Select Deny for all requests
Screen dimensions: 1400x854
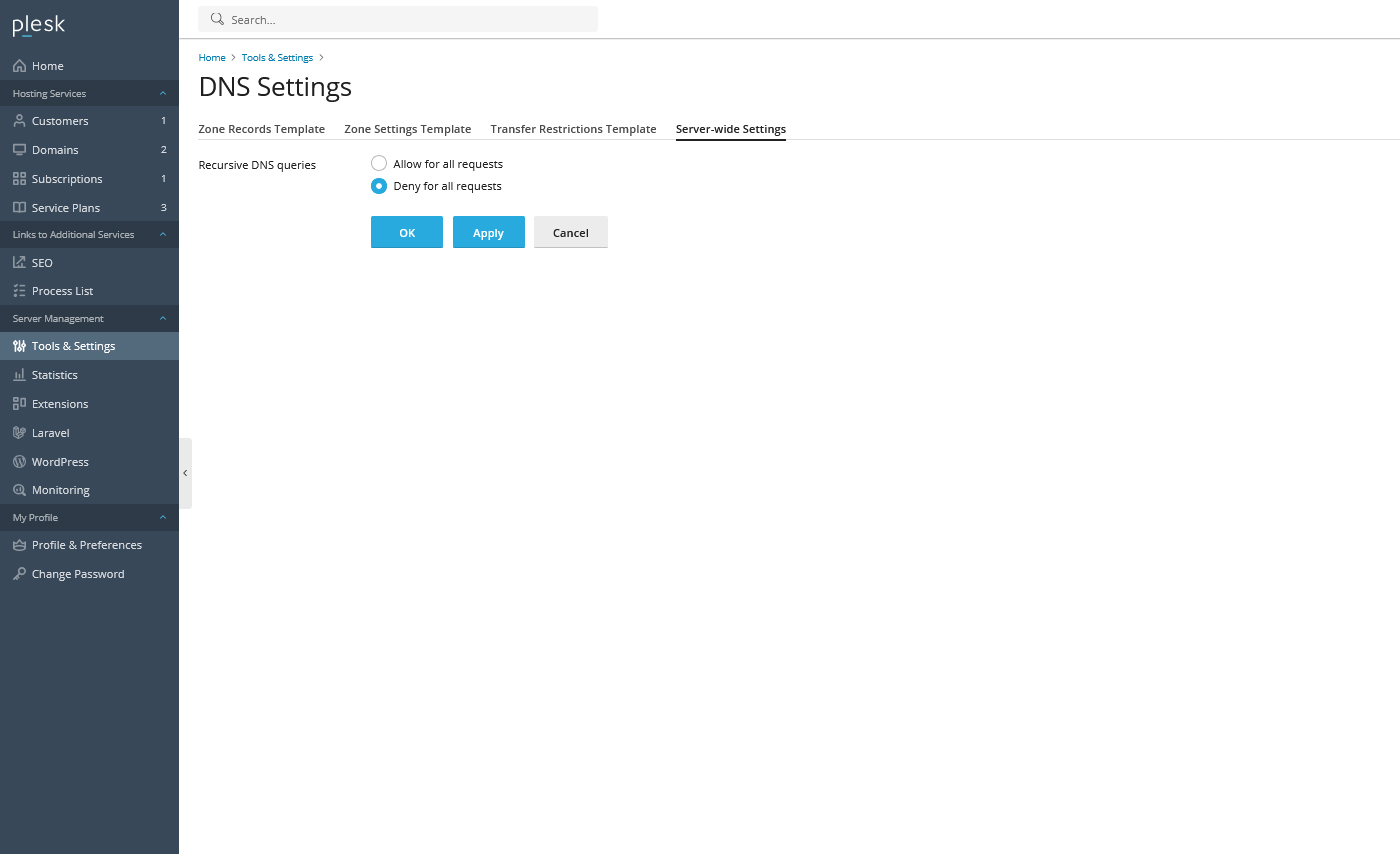pos(379,186)
